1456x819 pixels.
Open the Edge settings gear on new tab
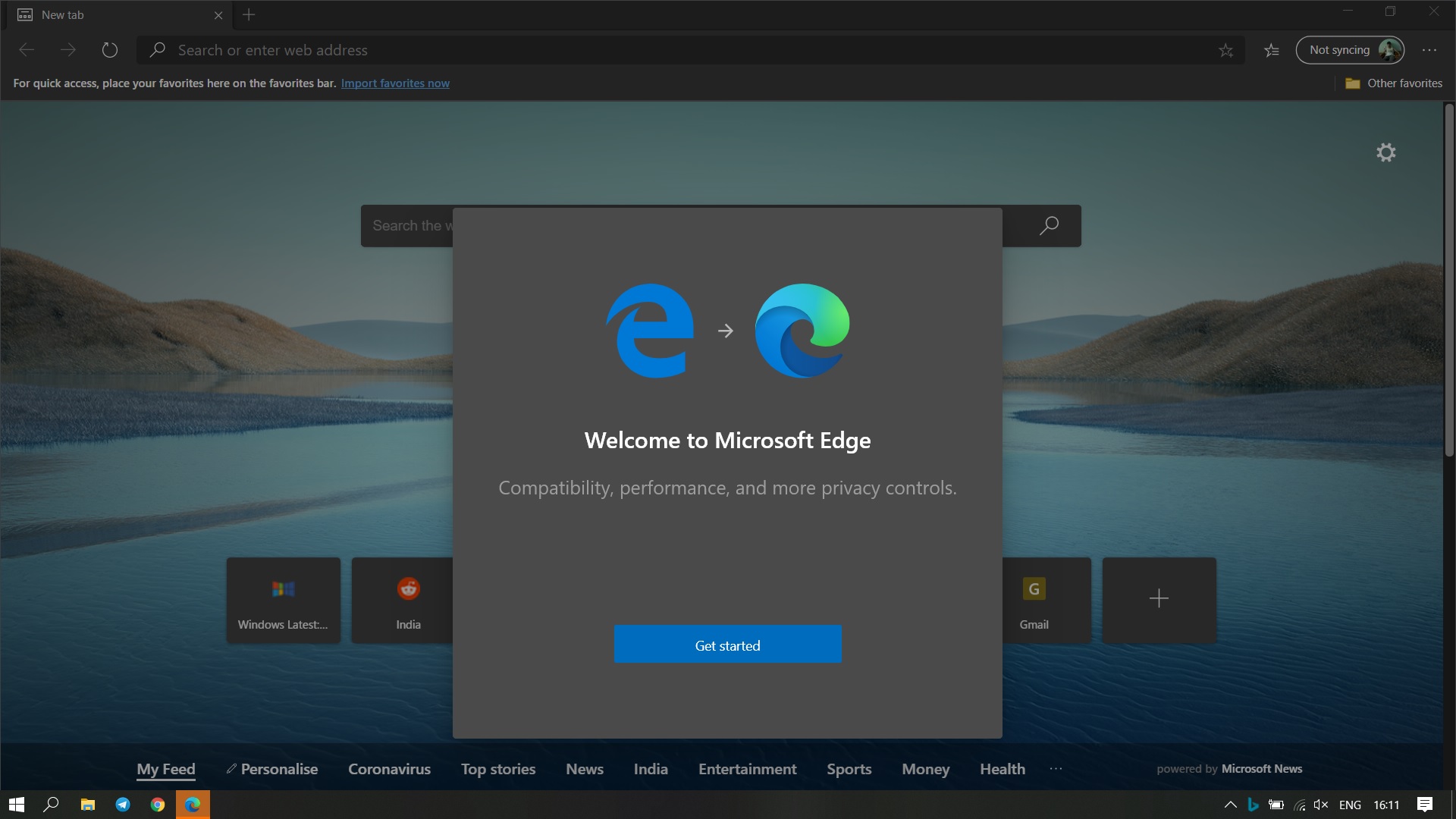coord(1385,151)
